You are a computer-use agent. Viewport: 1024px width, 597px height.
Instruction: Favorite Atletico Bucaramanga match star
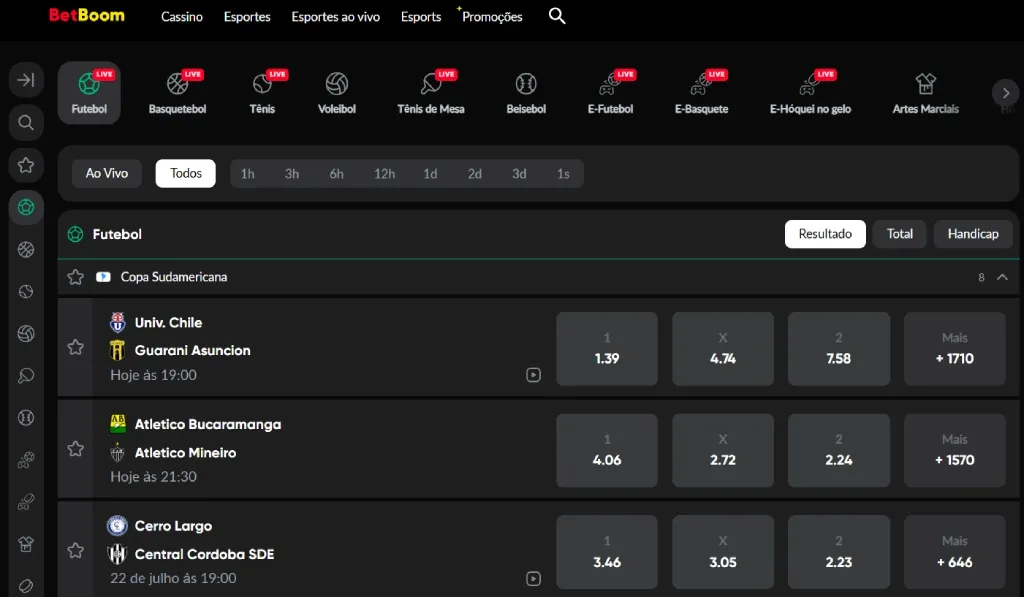[x=76, y=449]
